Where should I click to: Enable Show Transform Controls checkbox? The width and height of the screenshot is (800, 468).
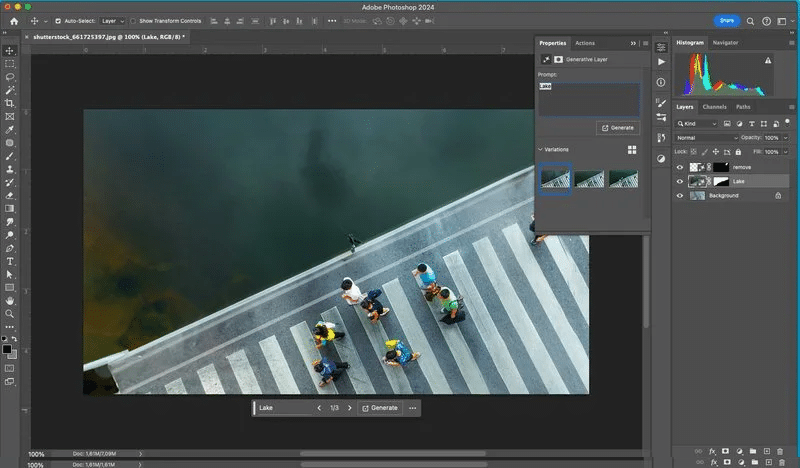134,20
